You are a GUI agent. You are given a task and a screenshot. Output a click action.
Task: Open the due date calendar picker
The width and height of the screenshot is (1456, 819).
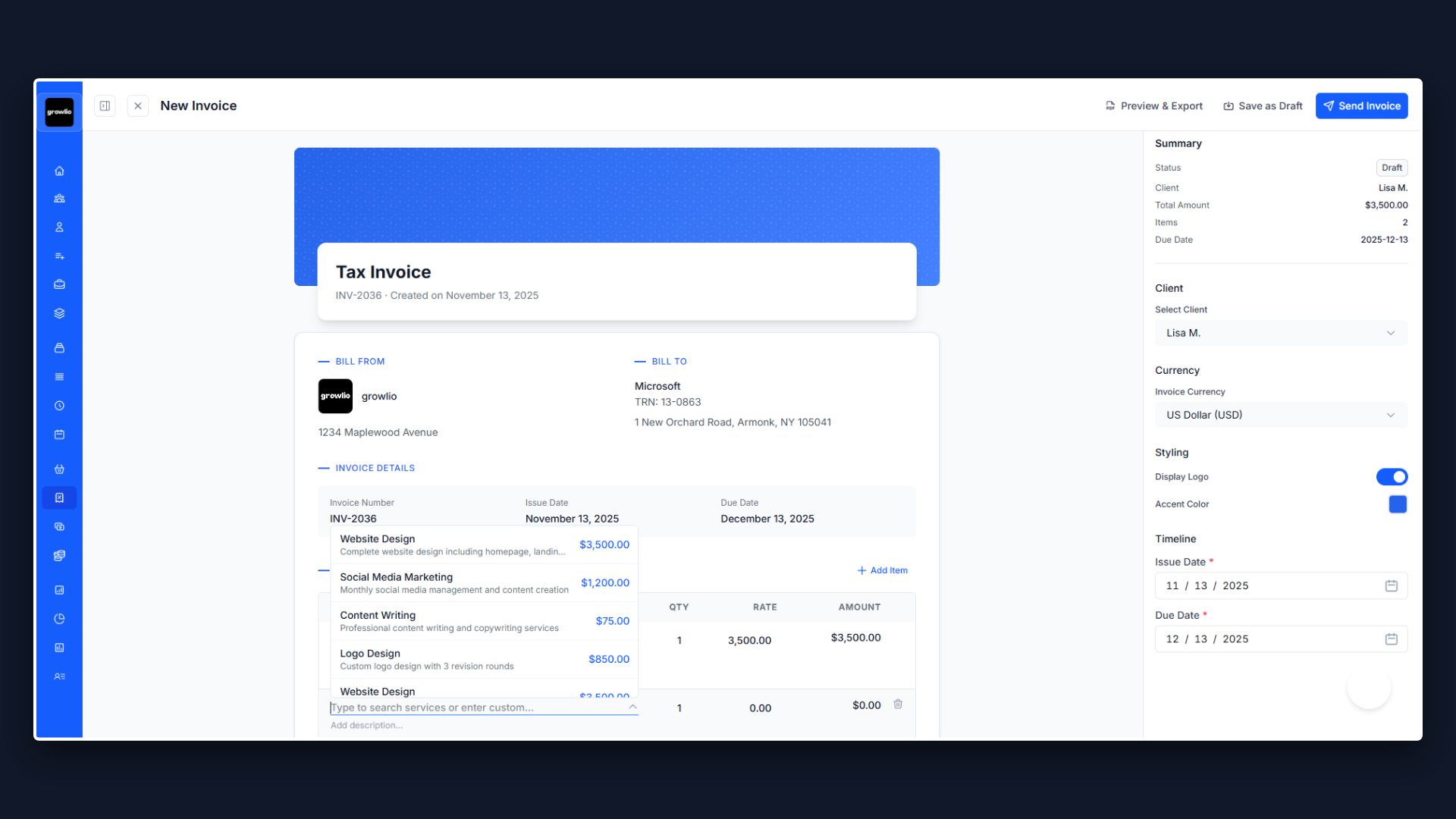[x=1391, y=639]
